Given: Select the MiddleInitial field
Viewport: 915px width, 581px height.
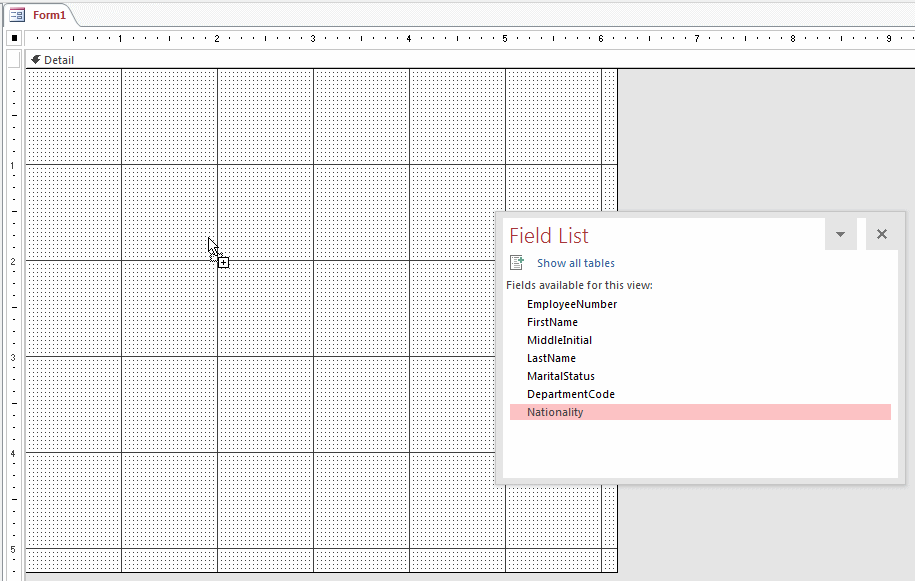Looking at the screenshot, I should 700,340.
